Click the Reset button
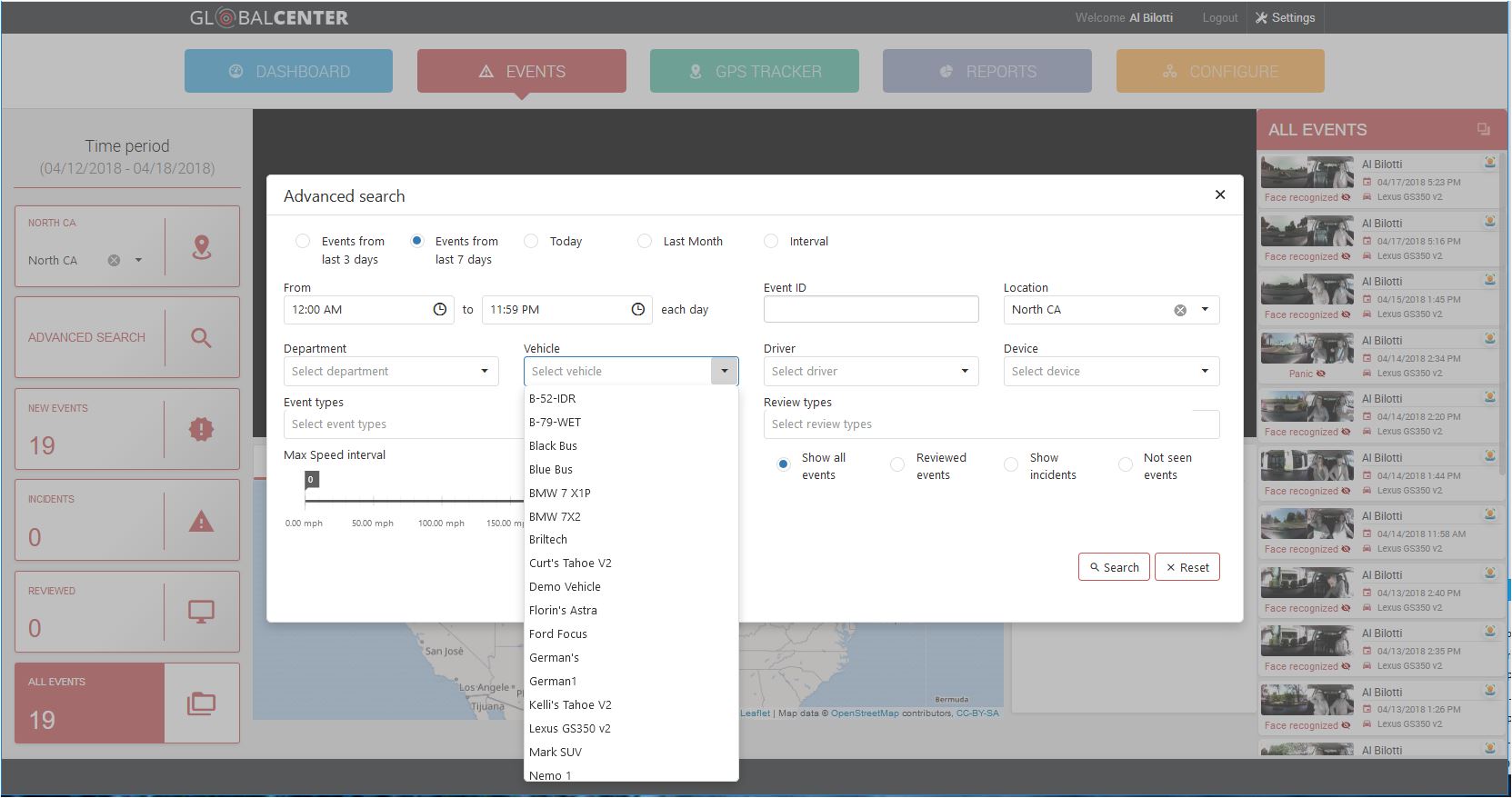The width and height of the screenshot is (1512, 798). point(1187,567)
